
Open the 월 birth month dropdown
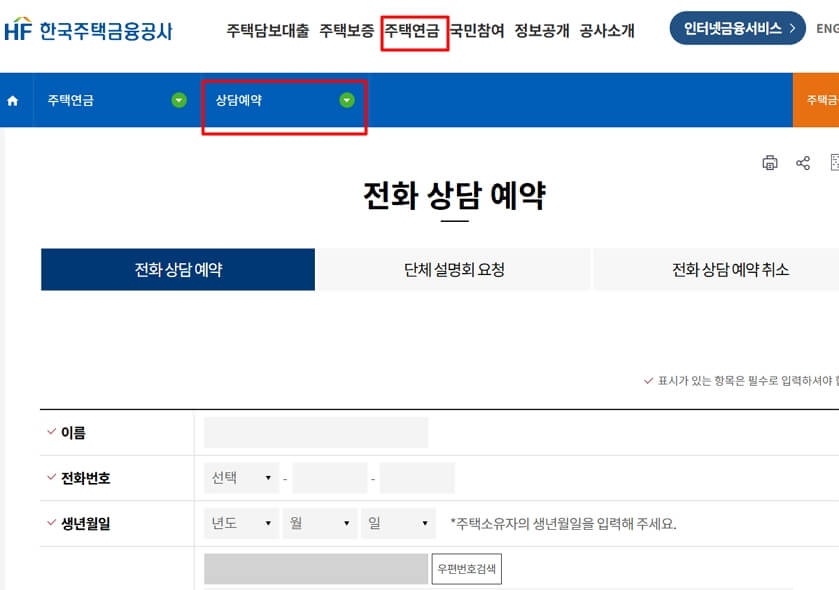point(320,523)
